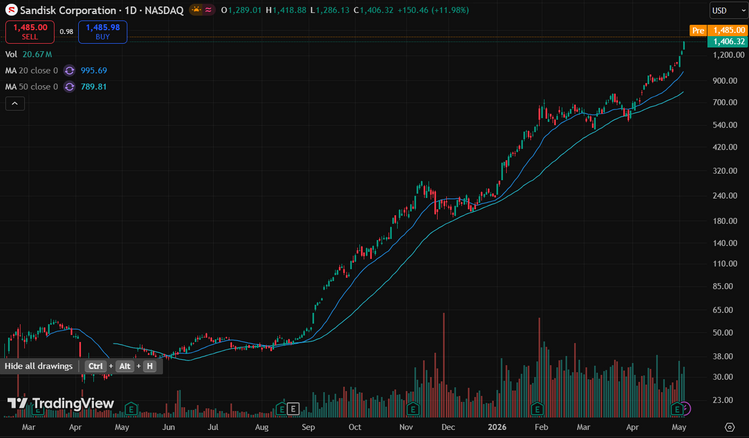The width and height of the screenshot is (749, 438).
Task: Open the earnings marker in November
Action: [413, 409]
